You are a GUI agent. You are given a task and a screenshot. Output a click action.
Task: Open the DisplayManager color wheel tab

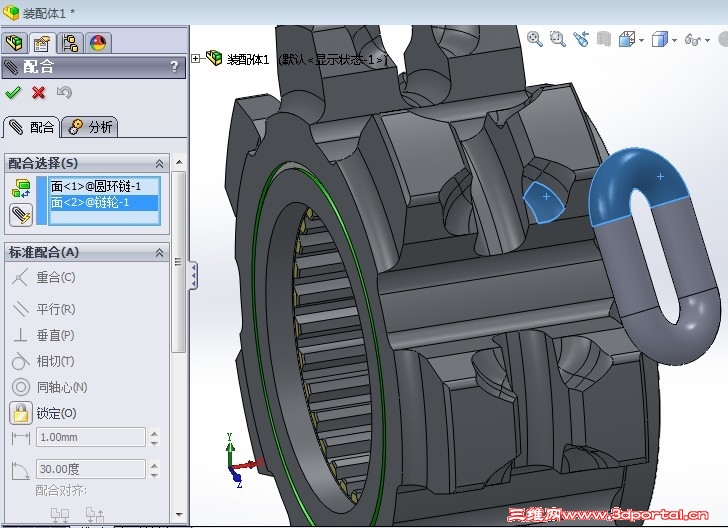click(98, 43)
